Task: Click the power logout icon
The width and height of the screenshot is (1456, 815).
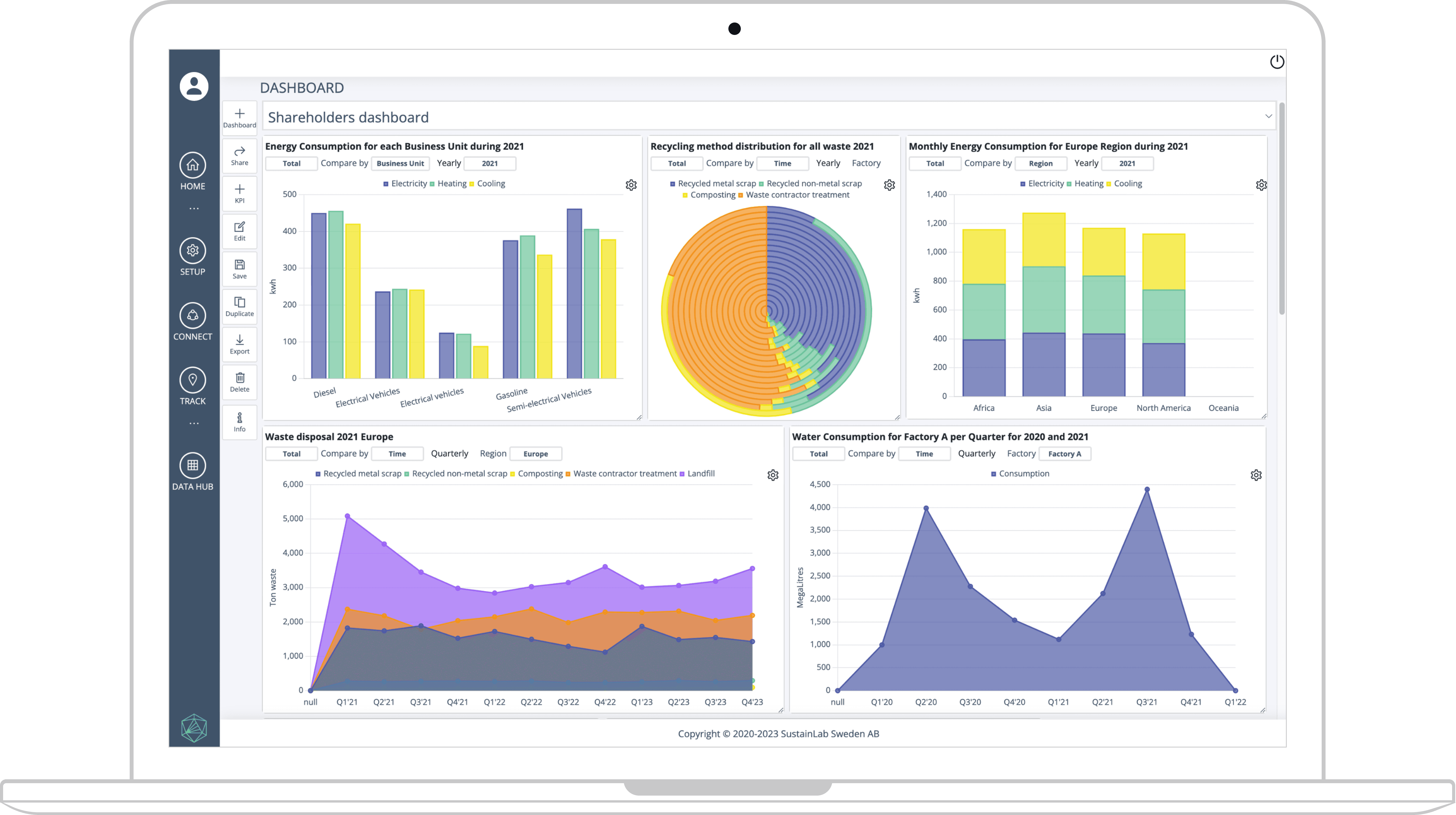Action: click(x=1277, y=62)
